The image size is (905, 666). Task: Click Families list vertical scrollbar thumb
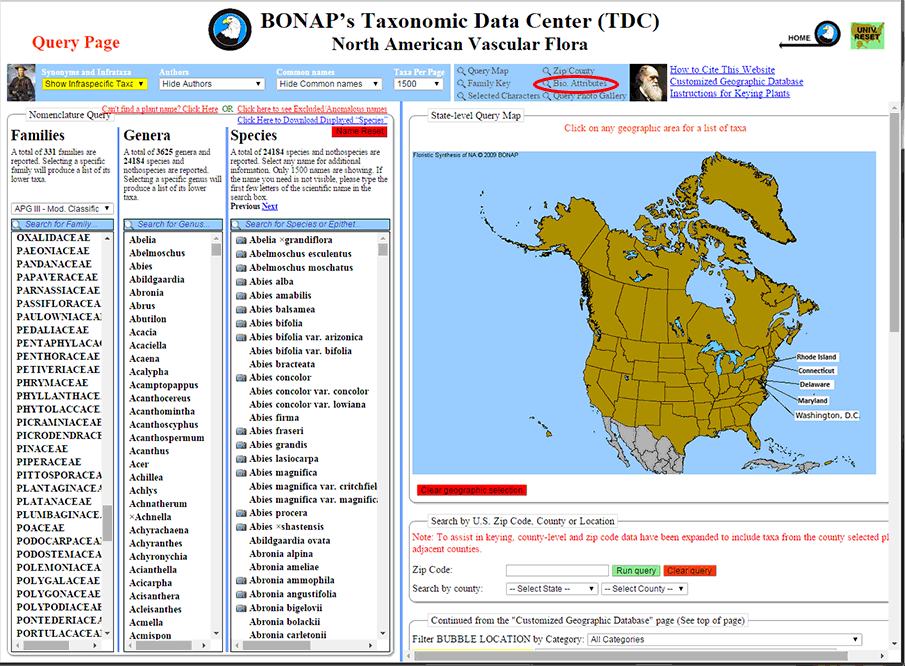[x=107, y=522]
